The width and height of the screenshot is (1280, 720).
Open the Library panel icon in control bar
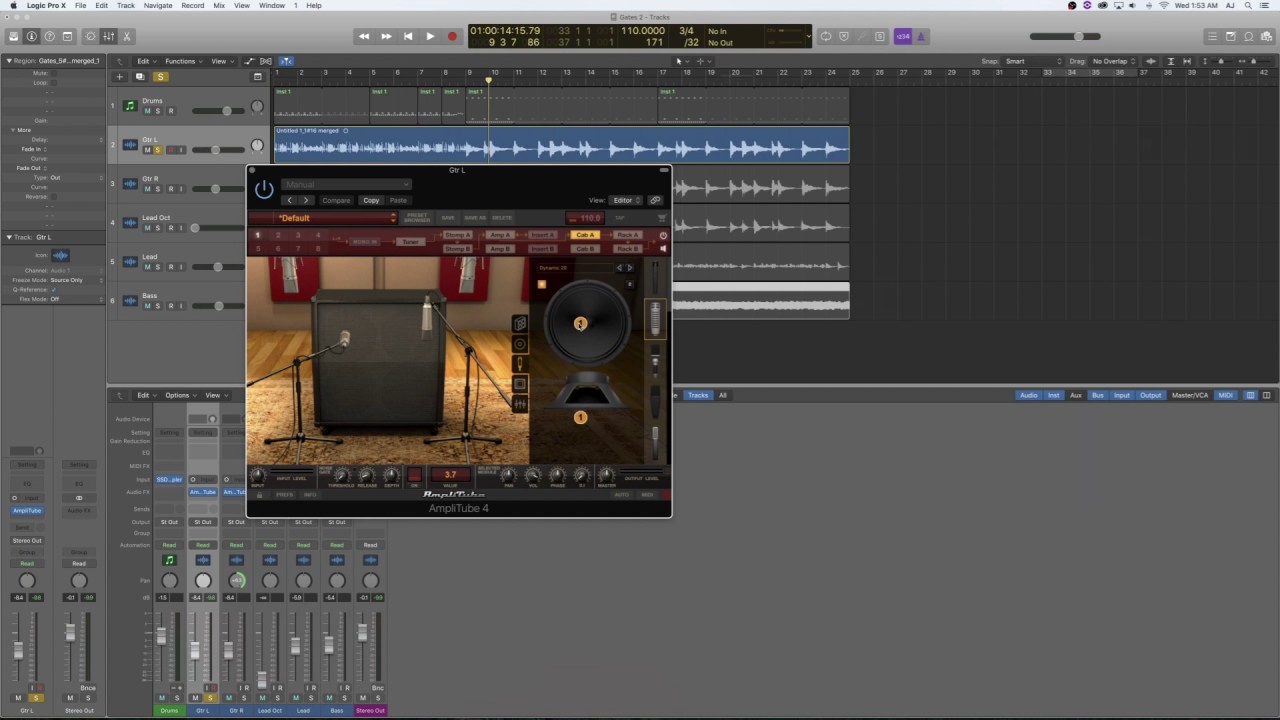coord(14,37)
